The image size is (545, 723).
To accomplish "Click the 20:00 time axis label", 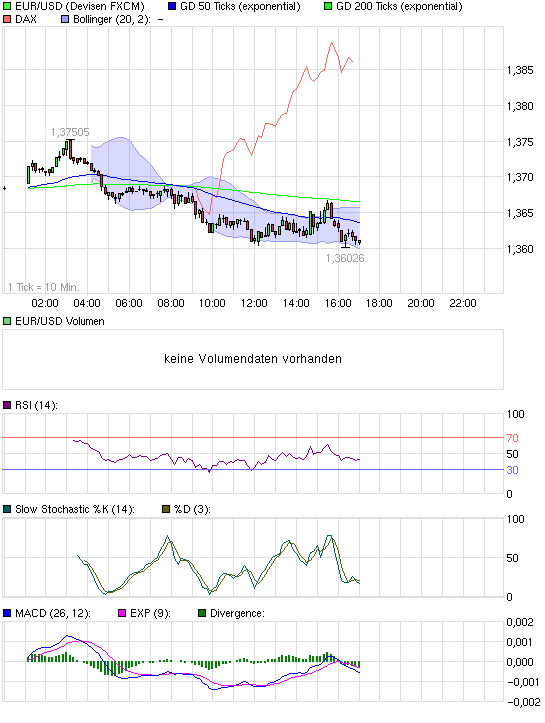I will pos(421,303).
